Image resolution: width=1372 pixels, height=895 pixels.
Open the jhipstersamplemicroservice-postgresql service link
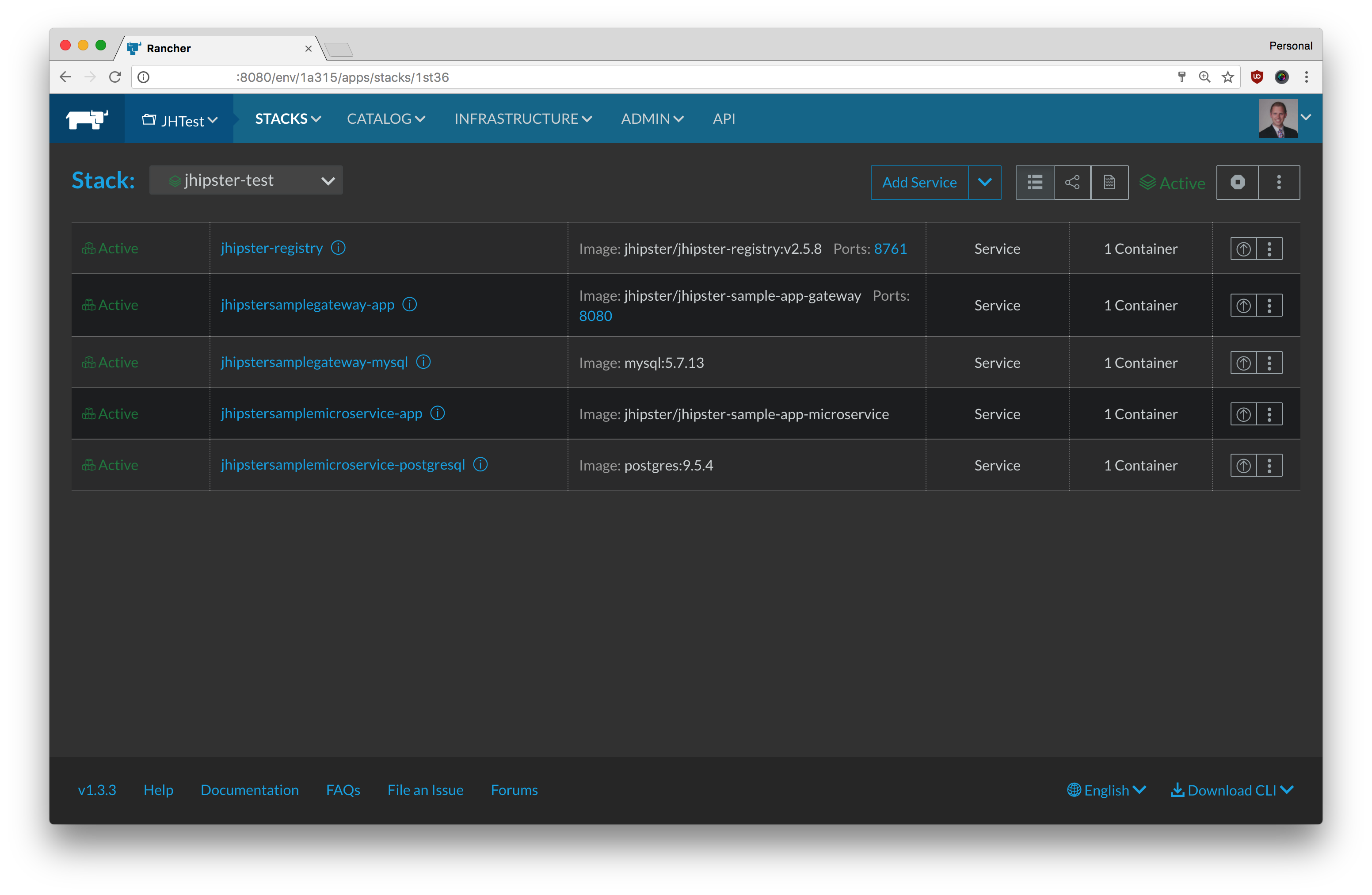pos(343,465)
